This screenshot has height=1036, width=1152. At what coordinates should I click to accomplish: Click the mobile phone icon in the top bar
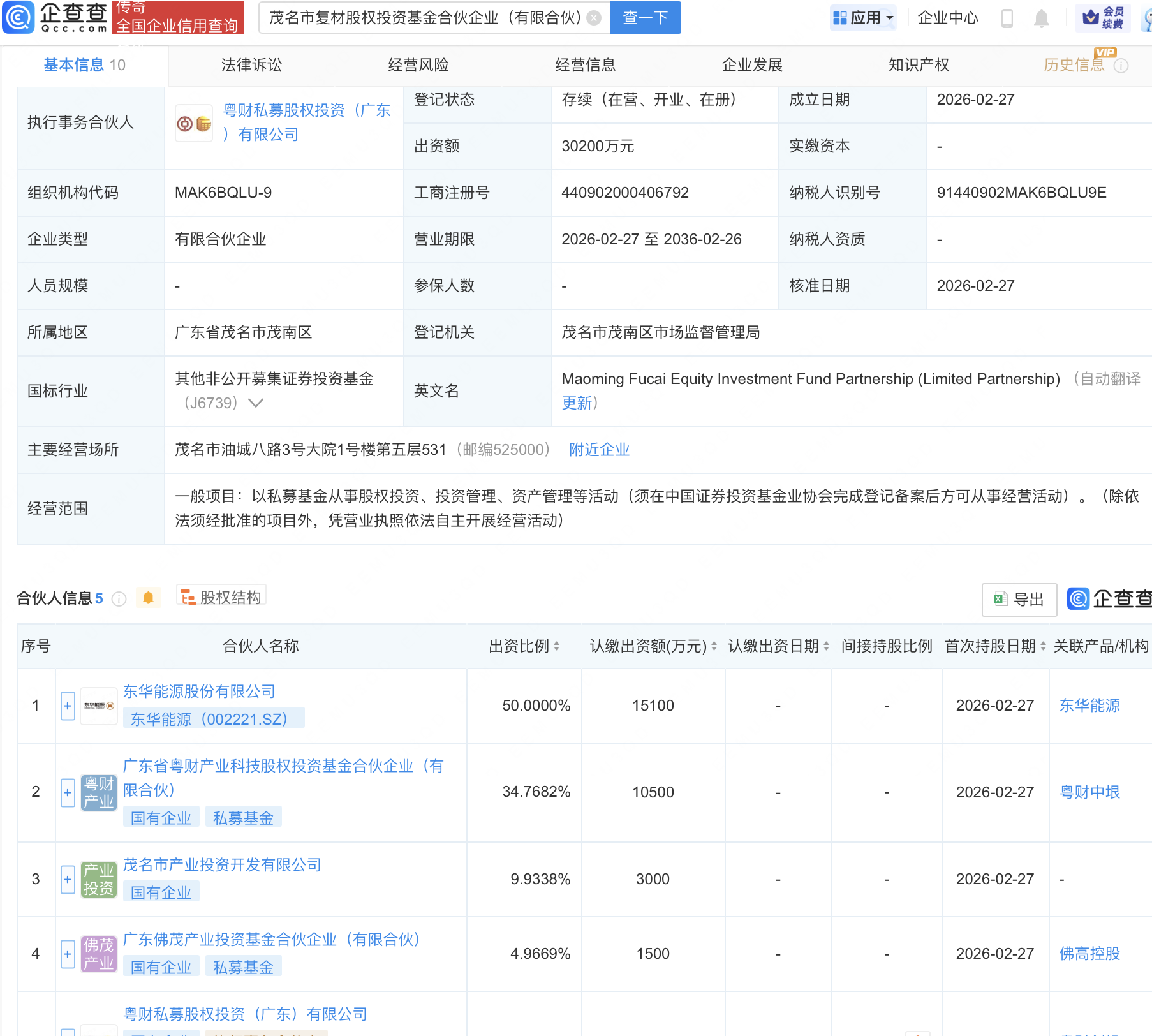(1008, 18)
